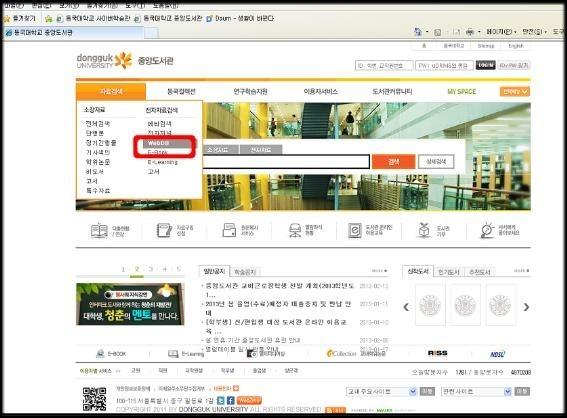Select 비도서 under 소장자료

tap(95, 171)
